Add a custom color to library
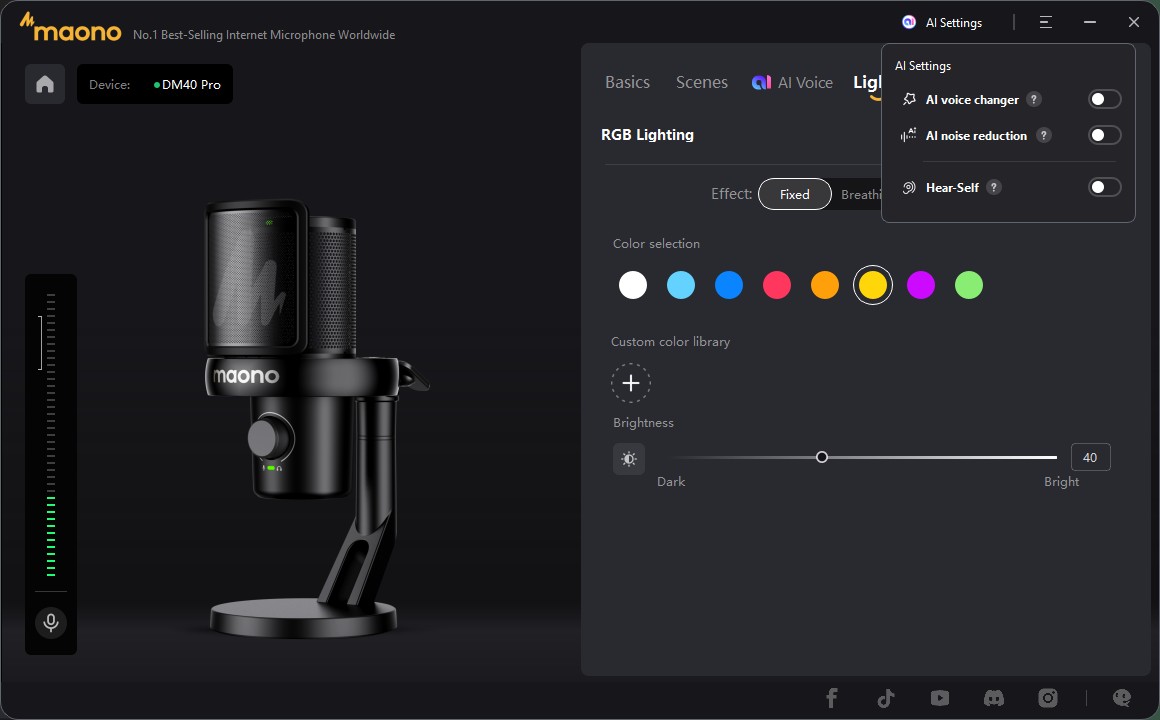Image resolution: width=1160 pixels, height=720 pixels. tap(631, 383)
